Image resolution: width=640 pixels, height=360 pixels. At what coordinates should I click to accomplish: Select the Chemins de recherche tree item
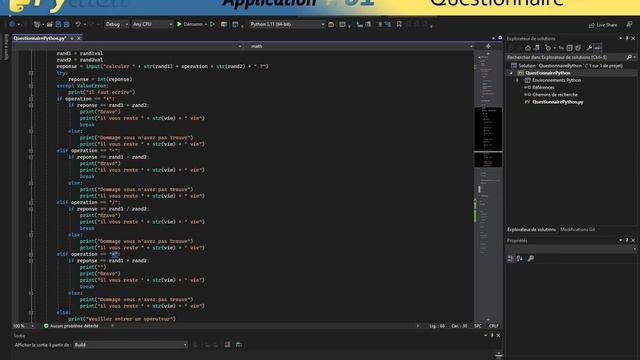click(x=554, y=95)
